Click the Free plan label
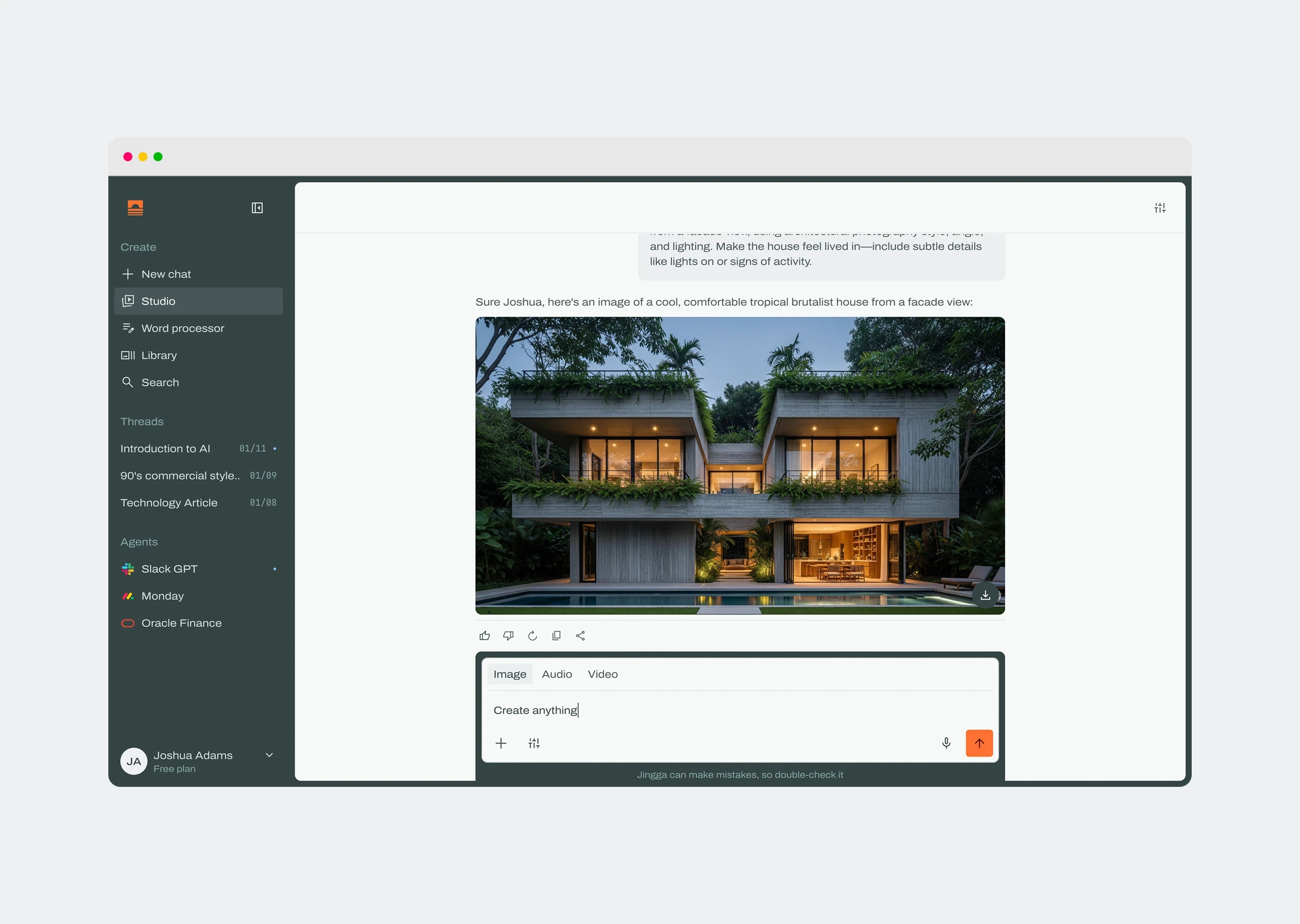The height and width of the screenshot is (924, 1300). click(175, 769)
